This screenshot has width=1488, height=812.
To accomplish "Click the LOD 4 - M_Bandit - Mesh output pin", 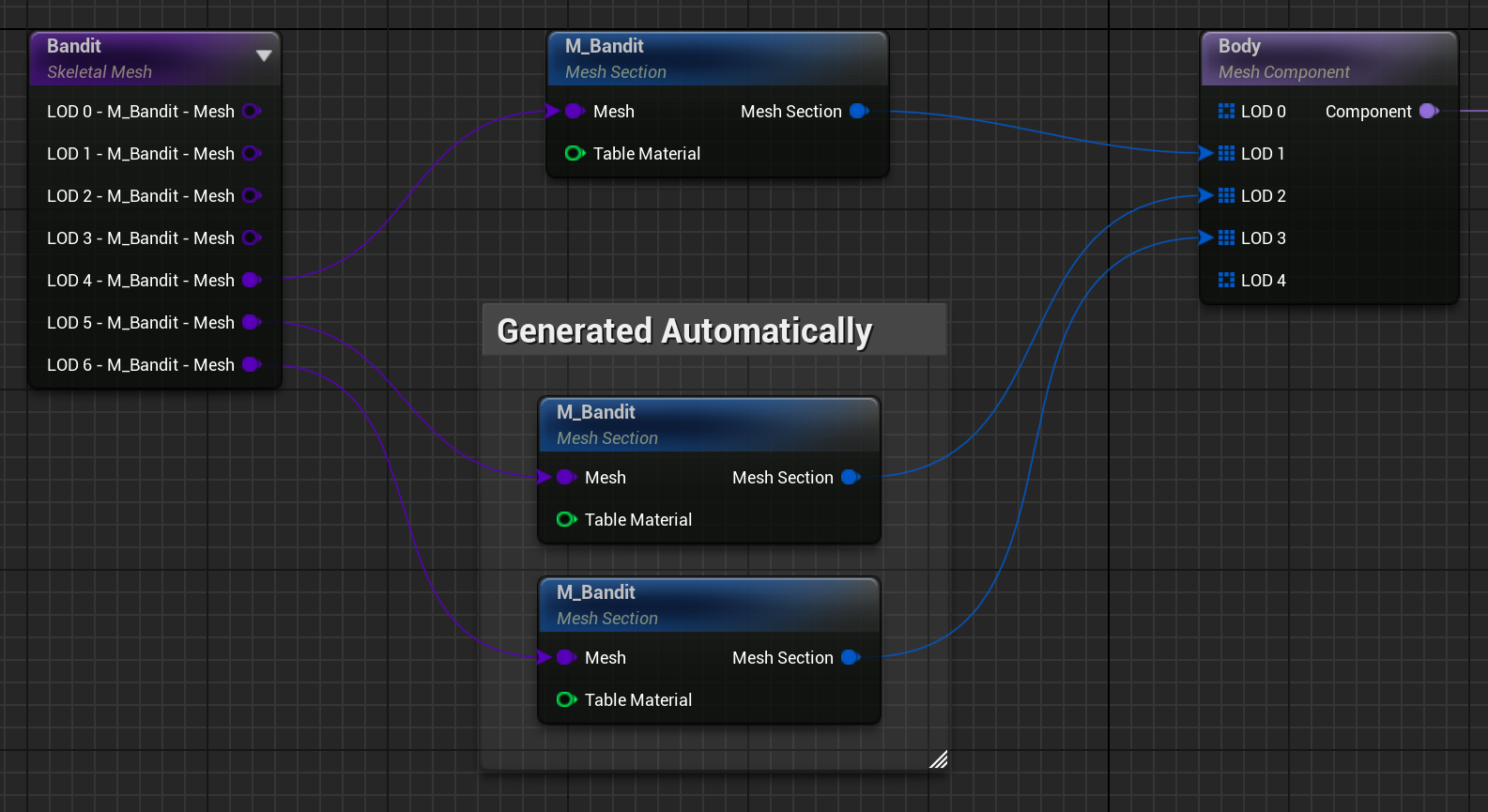I will pos(252,280).
